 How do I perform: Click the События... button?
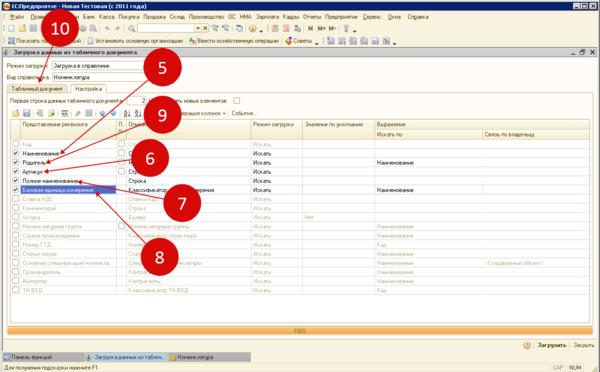tap(244, 113)
